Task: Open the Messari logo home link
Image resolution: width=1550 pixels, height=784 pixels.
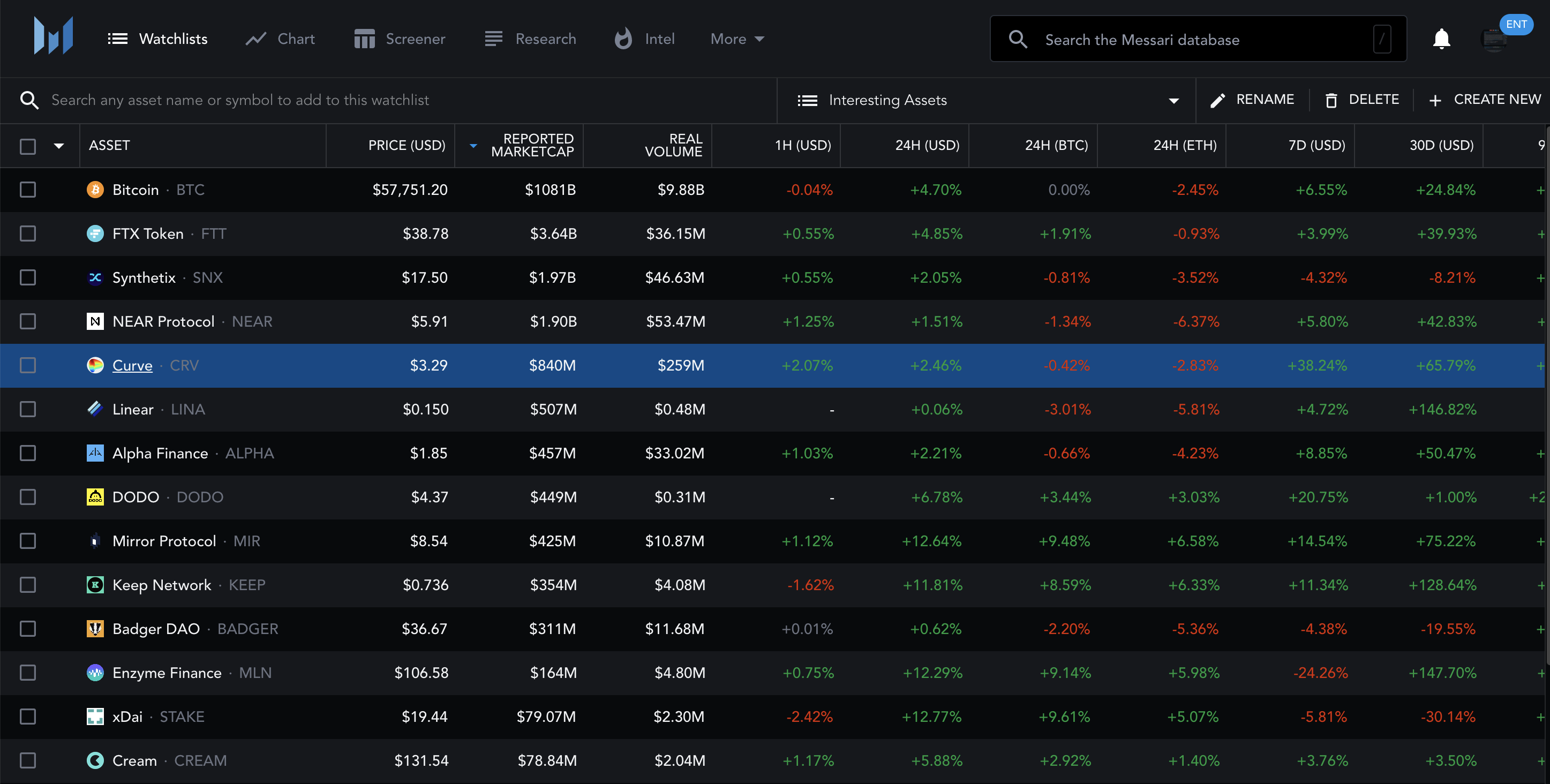Action: pos(54,35)
